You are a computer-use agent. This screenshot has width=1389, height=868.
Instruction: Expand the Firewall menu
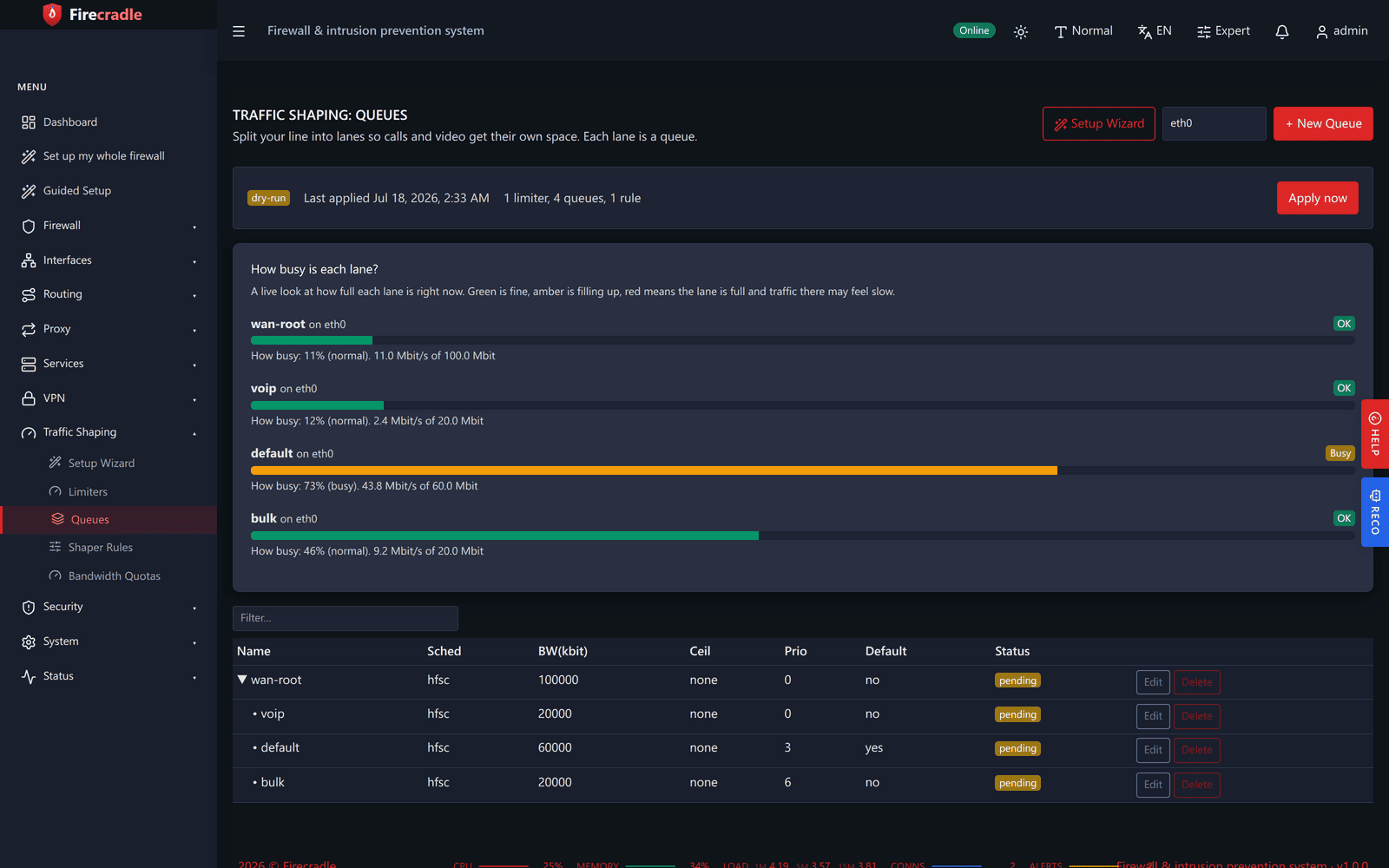[109, 226]
